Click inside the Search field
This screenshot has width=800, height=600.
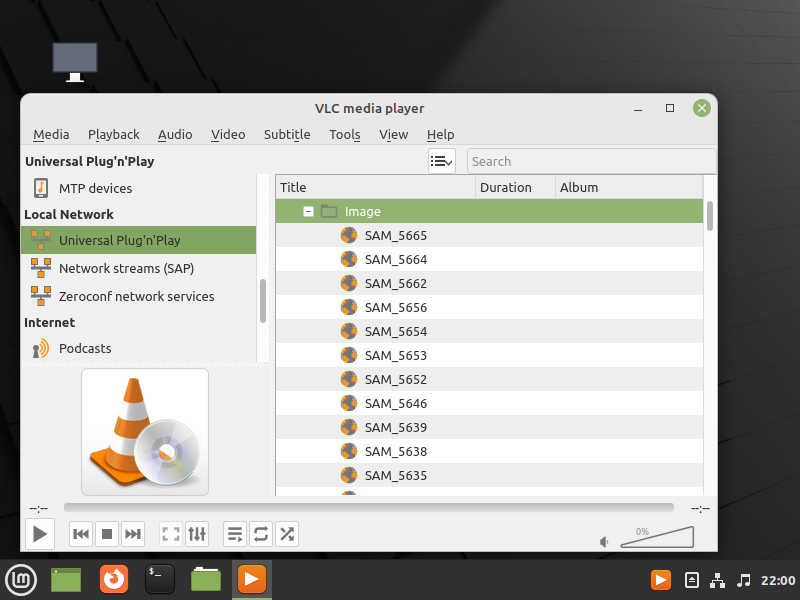pos(590,160)
